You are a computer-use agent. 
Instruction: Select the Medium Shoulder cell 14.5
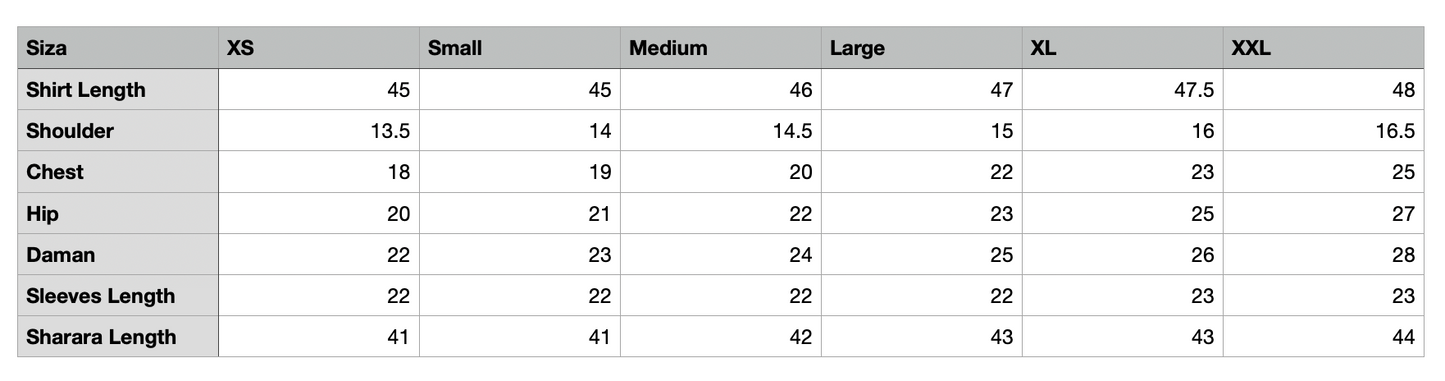pos(721,131)
